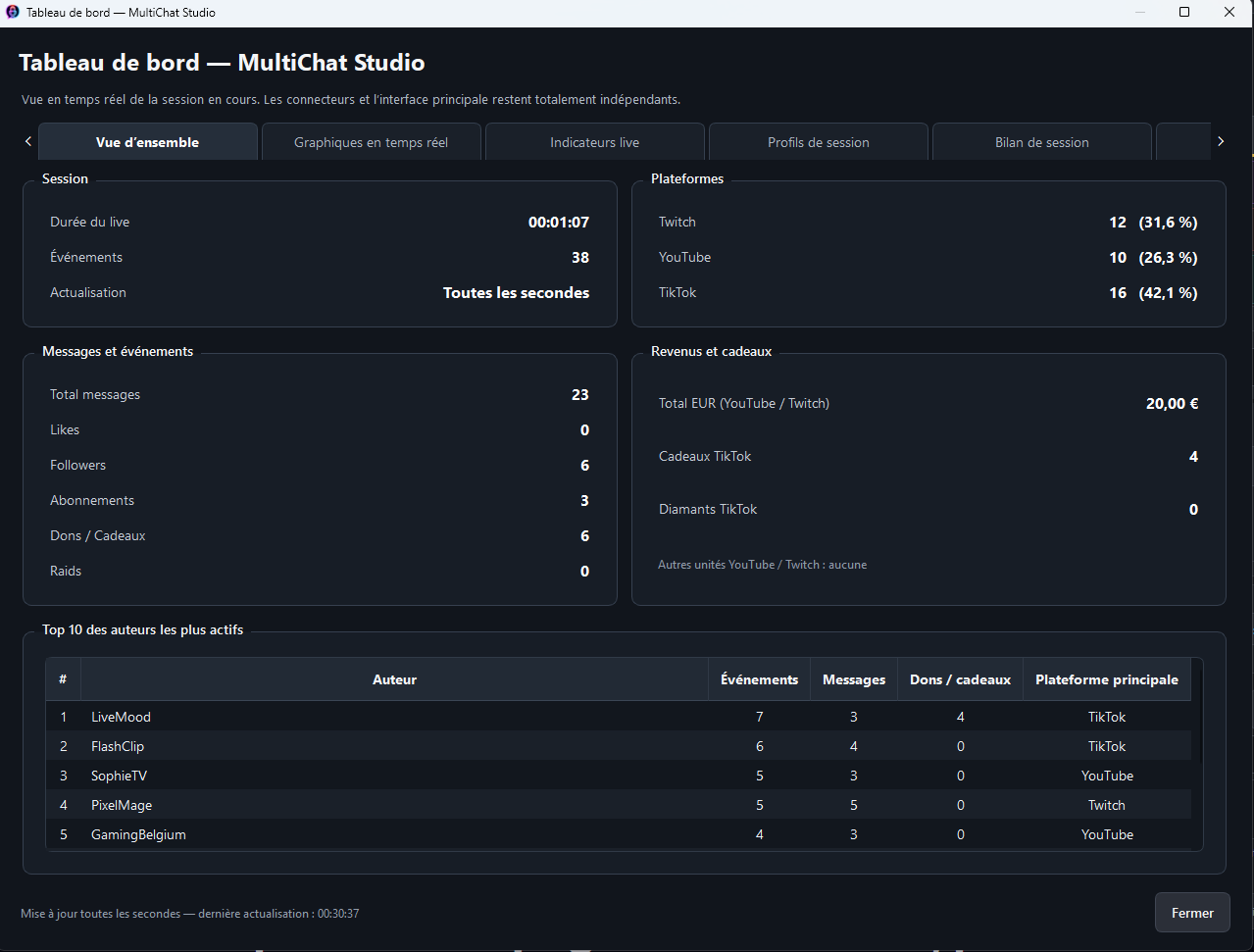This screenshot has height=952, width=1254.
Task: Click the Session events count 38
Action: (x=580, y=258)
